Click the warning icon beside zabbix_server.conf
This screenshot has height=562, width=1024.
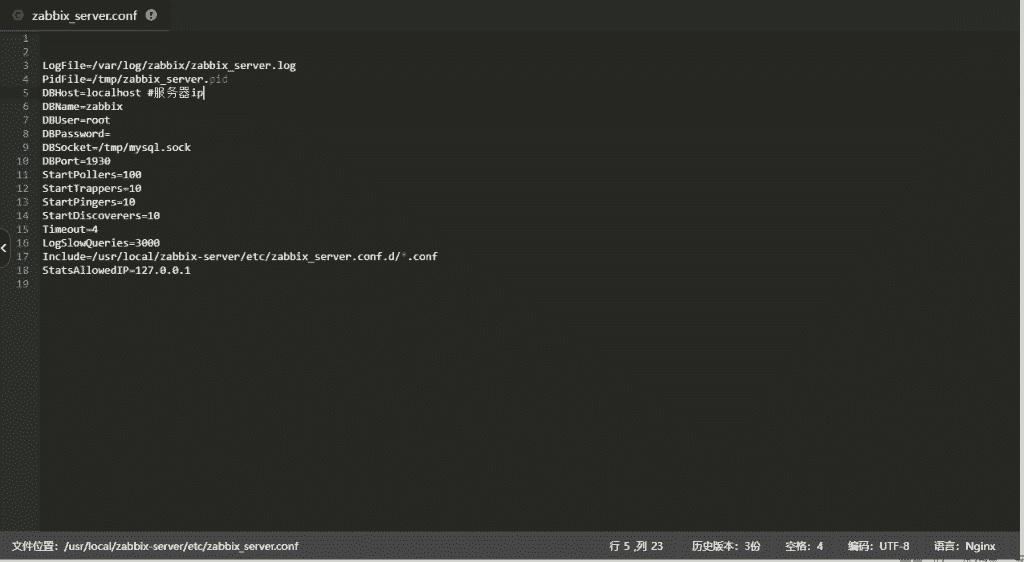pos(152,15)
